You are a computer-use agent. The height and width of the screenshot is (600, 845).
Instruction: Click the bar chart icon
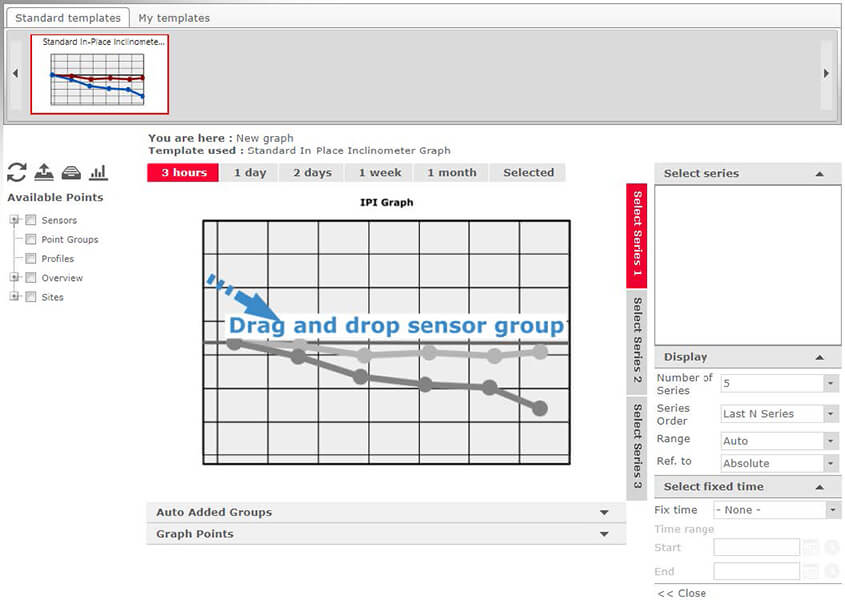pyautogui.click(x=98, y=172)
